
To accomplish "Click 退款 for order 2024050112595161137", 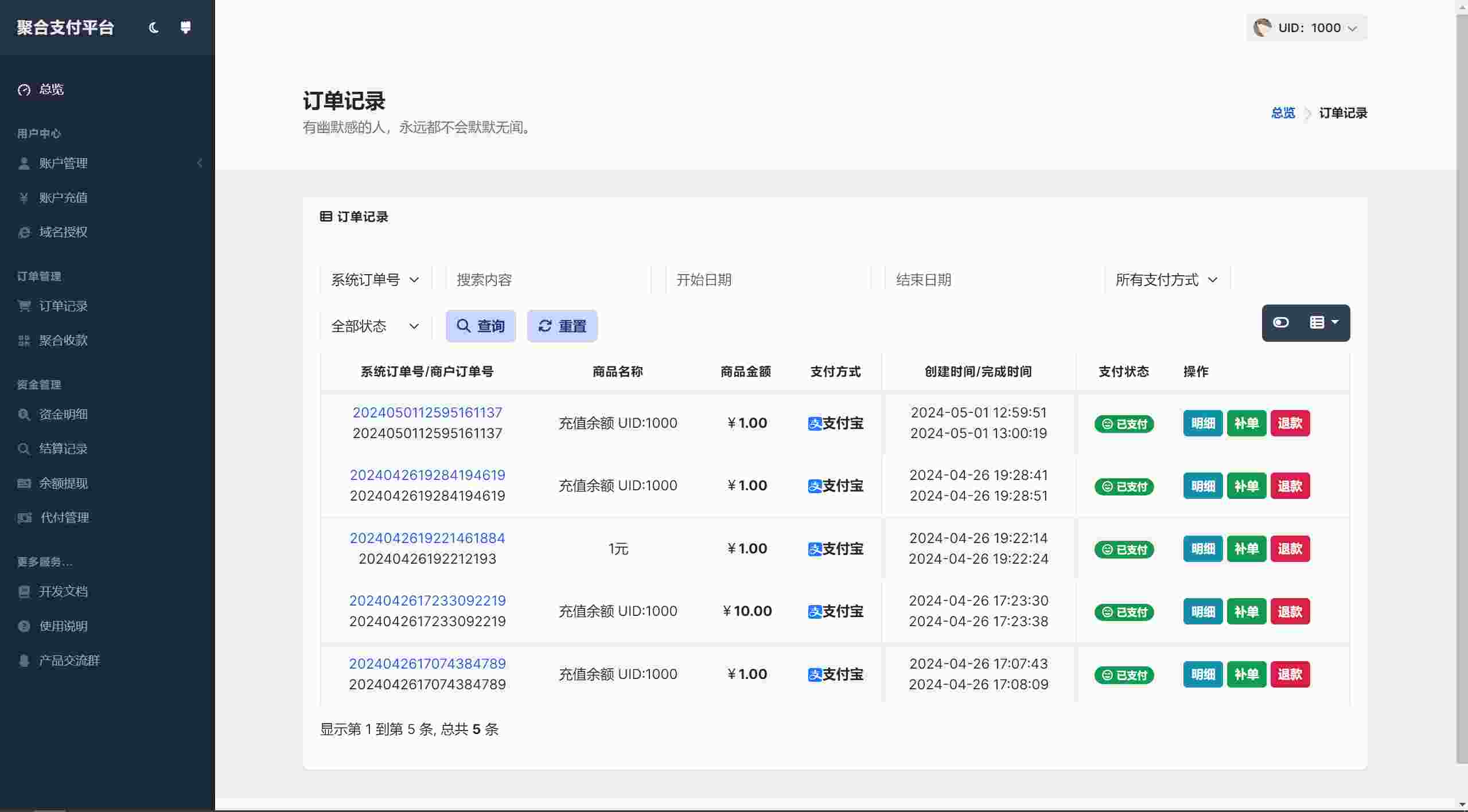I will (1290, 423).
